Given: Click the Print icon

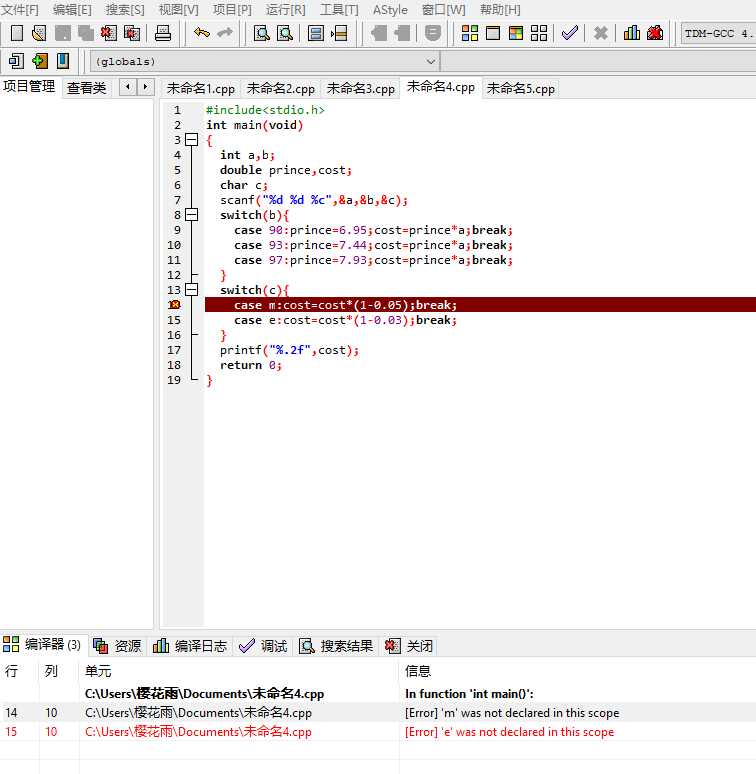Looking at the screenshot, I should point(162,33).
